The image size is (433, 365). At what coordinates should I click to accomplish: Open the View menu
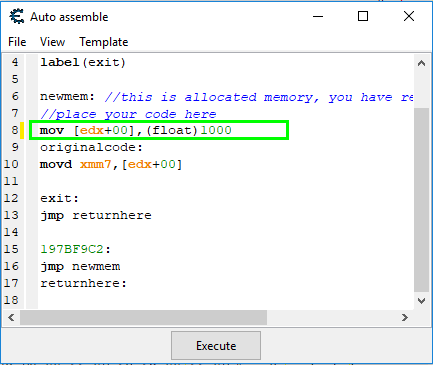click(x=52, y=42)
